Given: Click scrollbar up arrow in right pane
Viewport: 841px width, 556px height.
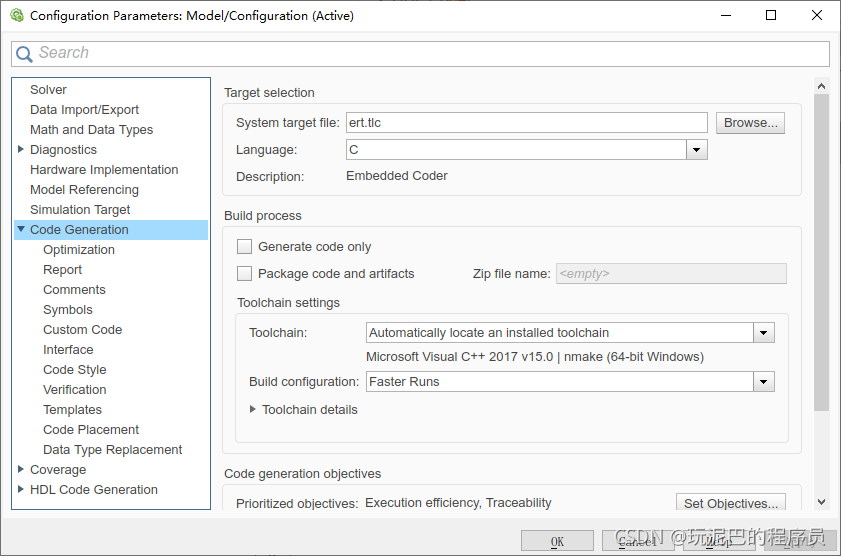Looking at the screenshot, I should point(821,86).
